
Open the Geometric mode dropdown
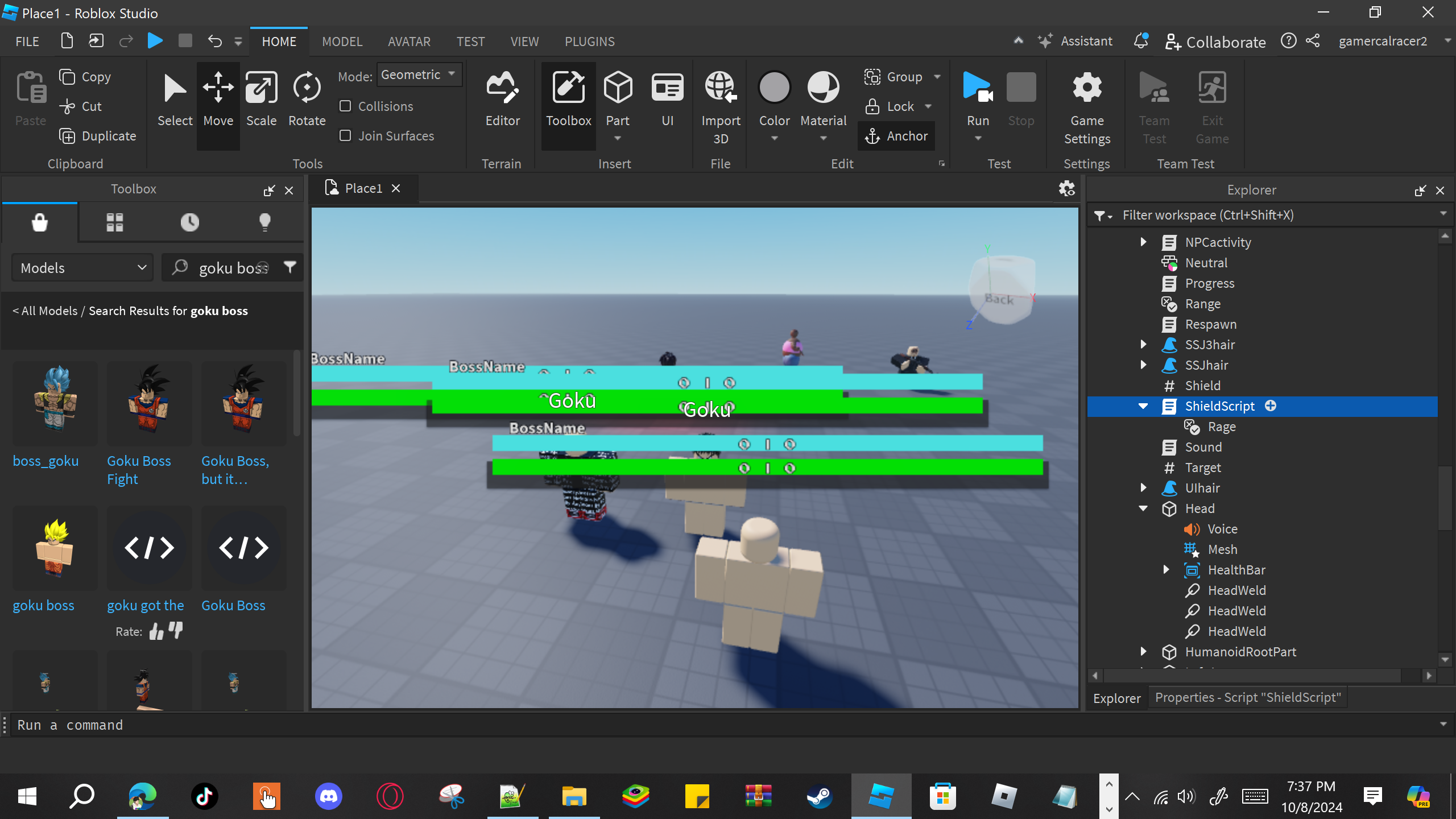(419, 75)
